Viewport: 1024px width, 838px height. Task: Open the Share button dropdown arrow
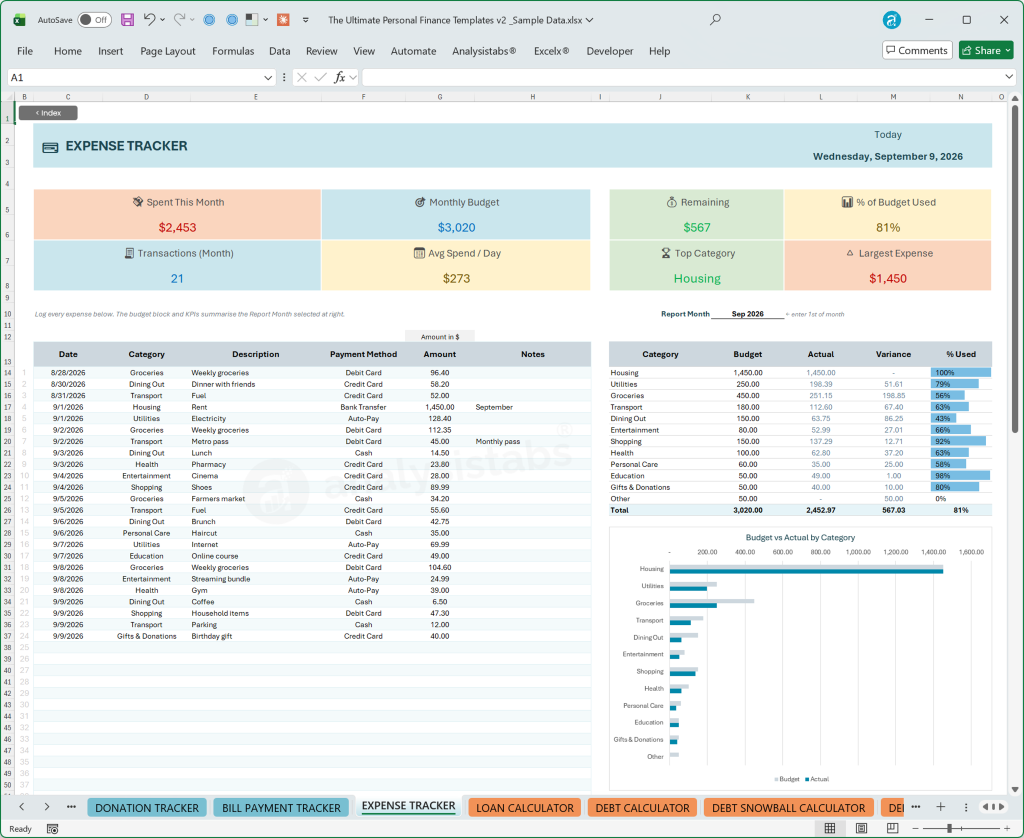[x=1008, y=50]
